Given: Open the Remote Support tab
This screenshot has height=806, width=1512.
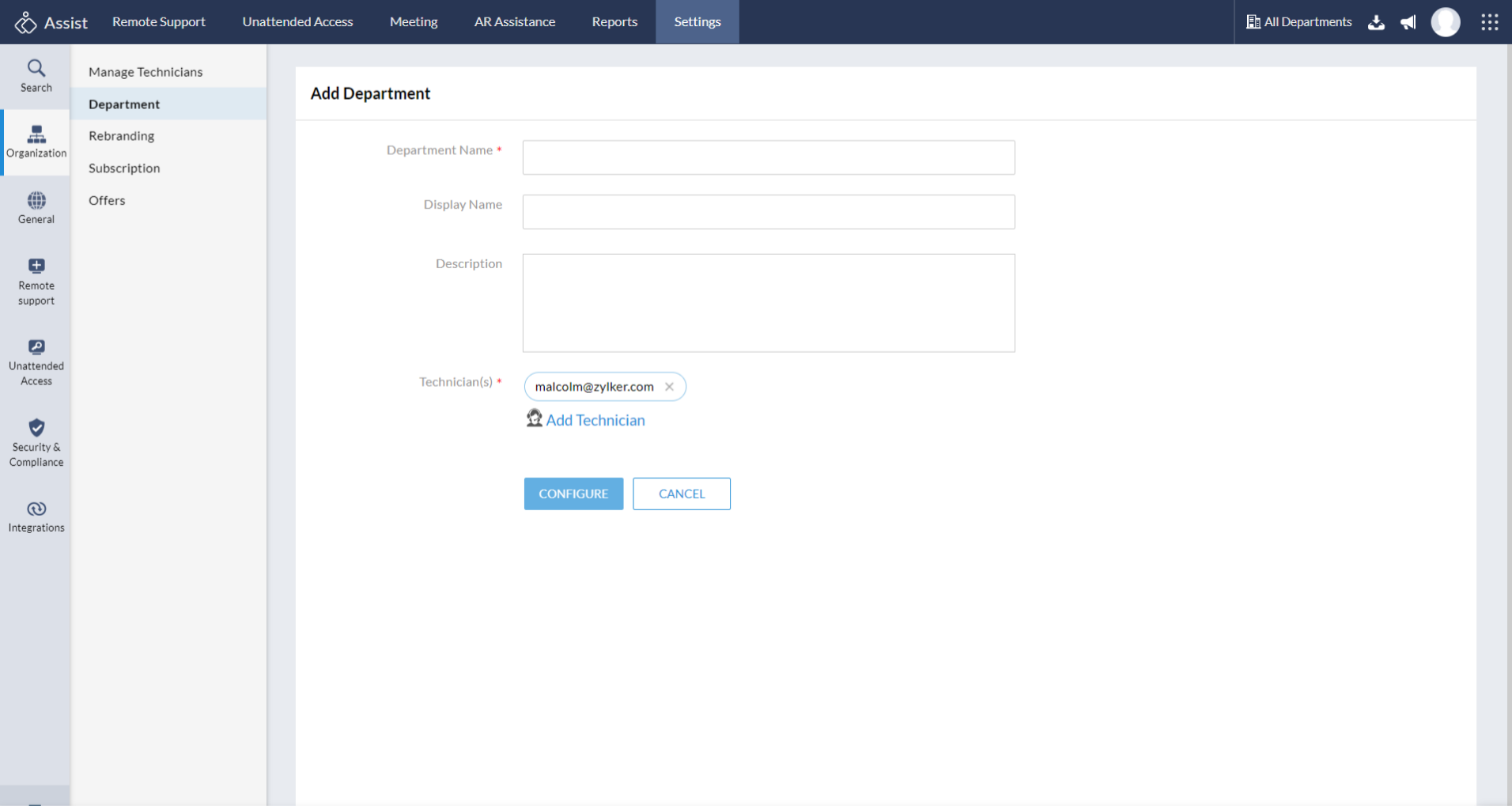Looking at the screenshot, I should tap(158, 22).
